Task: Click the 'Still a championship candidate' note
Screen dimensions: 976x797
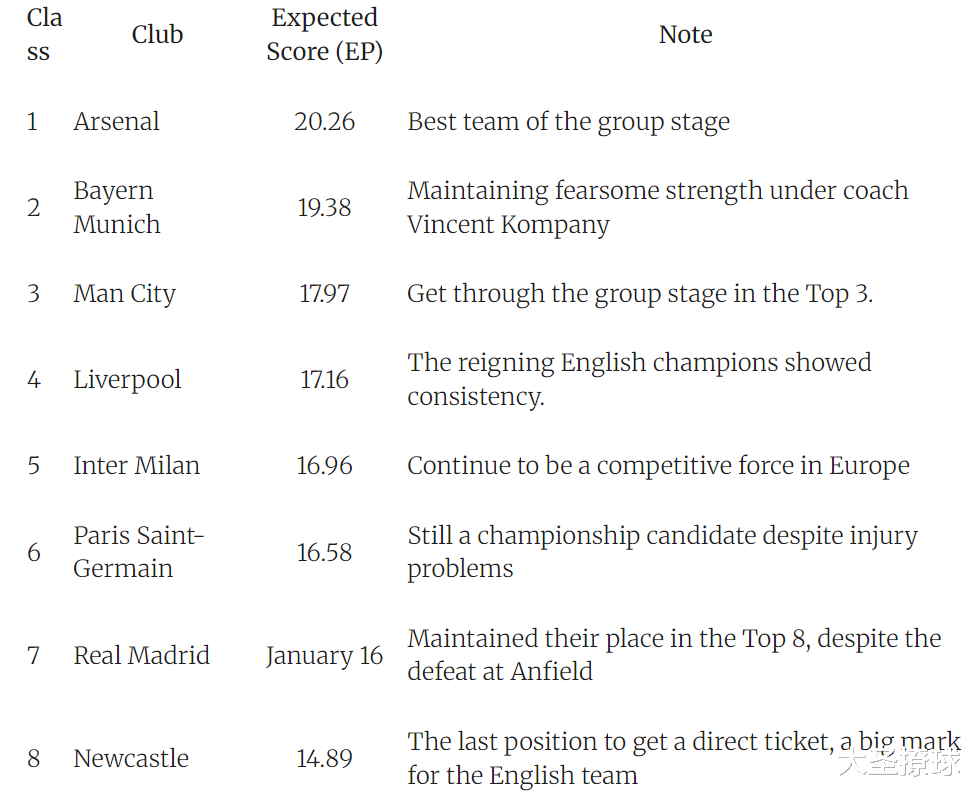Action: point(661,552)
